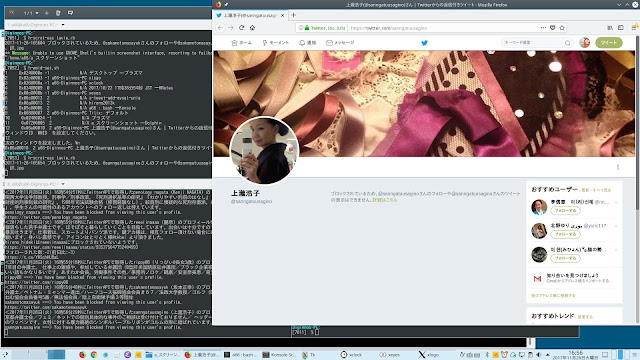The height and width of the screenshot is (360, 640).
Task: Go forward in Firefox history
Action: click(231, 28)
